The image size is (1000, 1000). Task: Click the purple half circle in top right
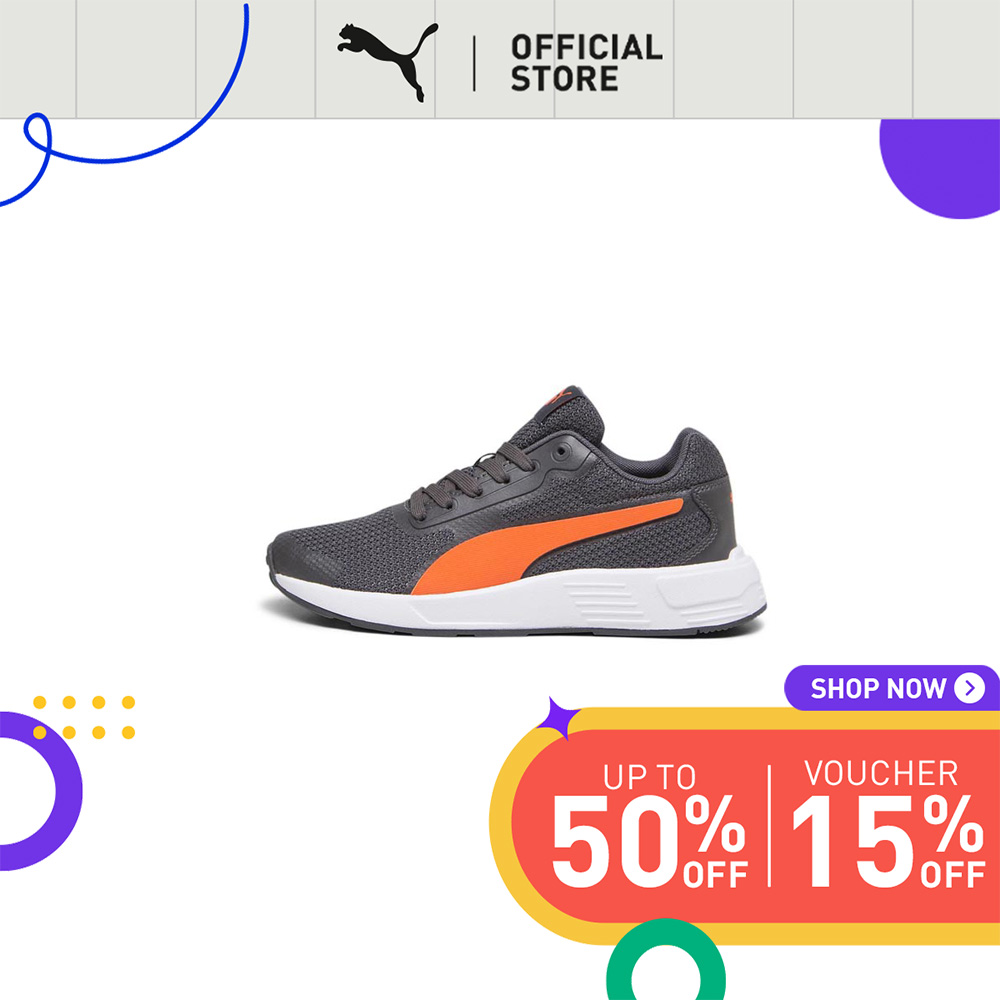point(940,168)
